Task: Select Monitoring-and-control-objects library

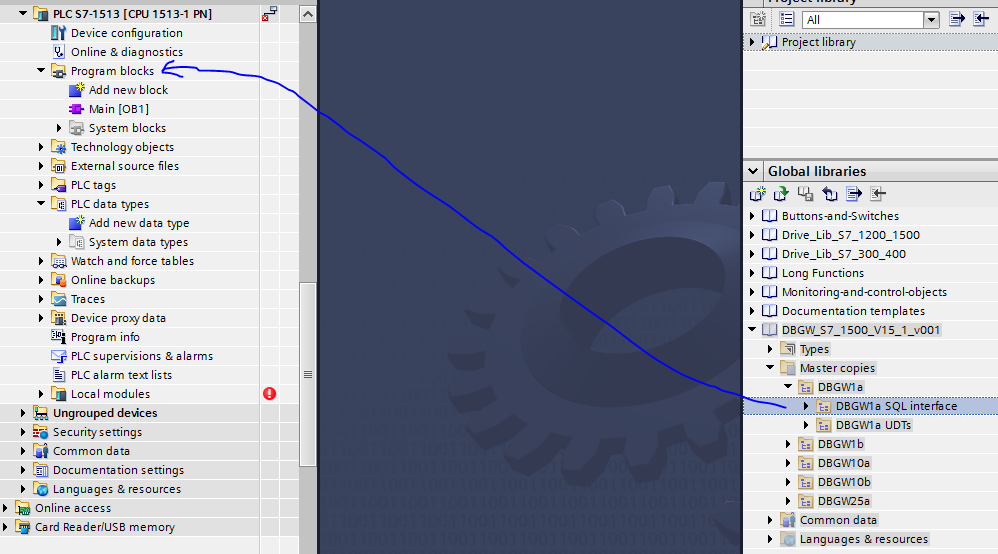Action: tap(864, 292)
